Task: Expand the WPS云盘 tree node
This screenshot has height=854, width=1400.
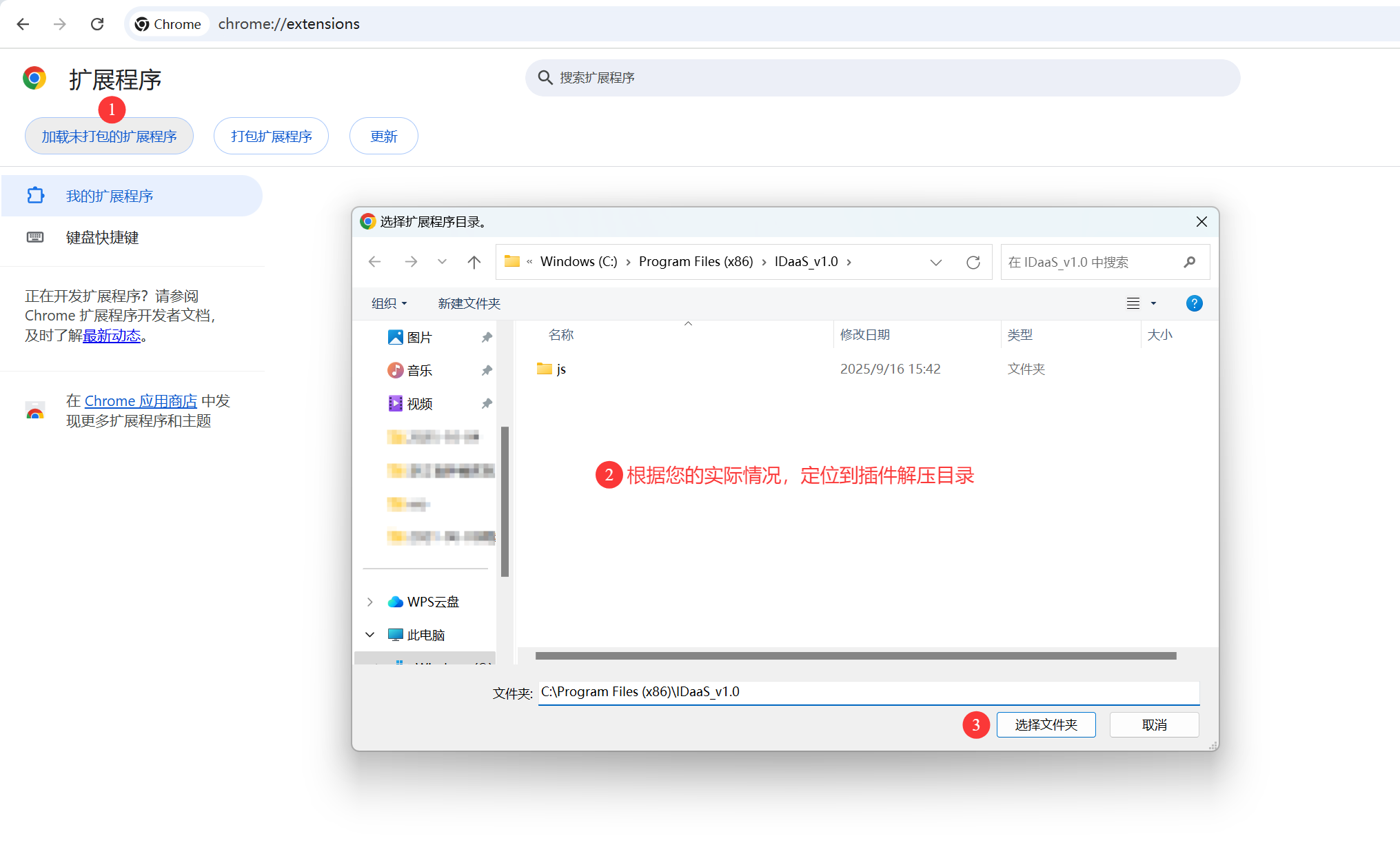Action: pos(370,602)
